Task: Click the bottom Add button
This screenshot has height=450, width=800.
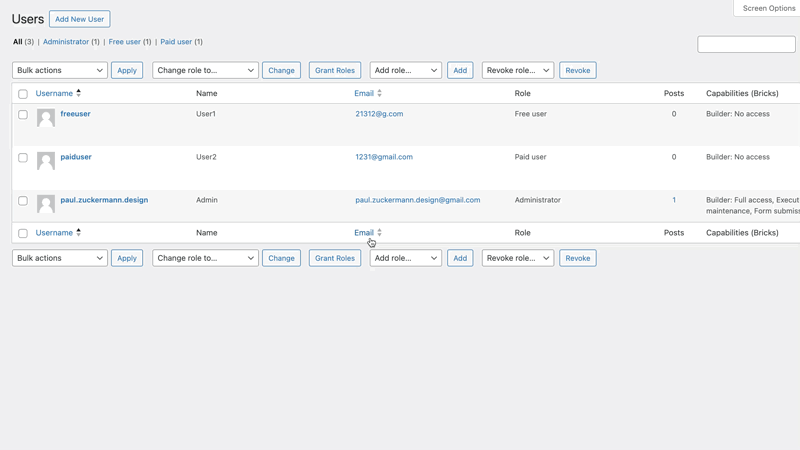Action: pyautogui.click(x=460, y=258)
